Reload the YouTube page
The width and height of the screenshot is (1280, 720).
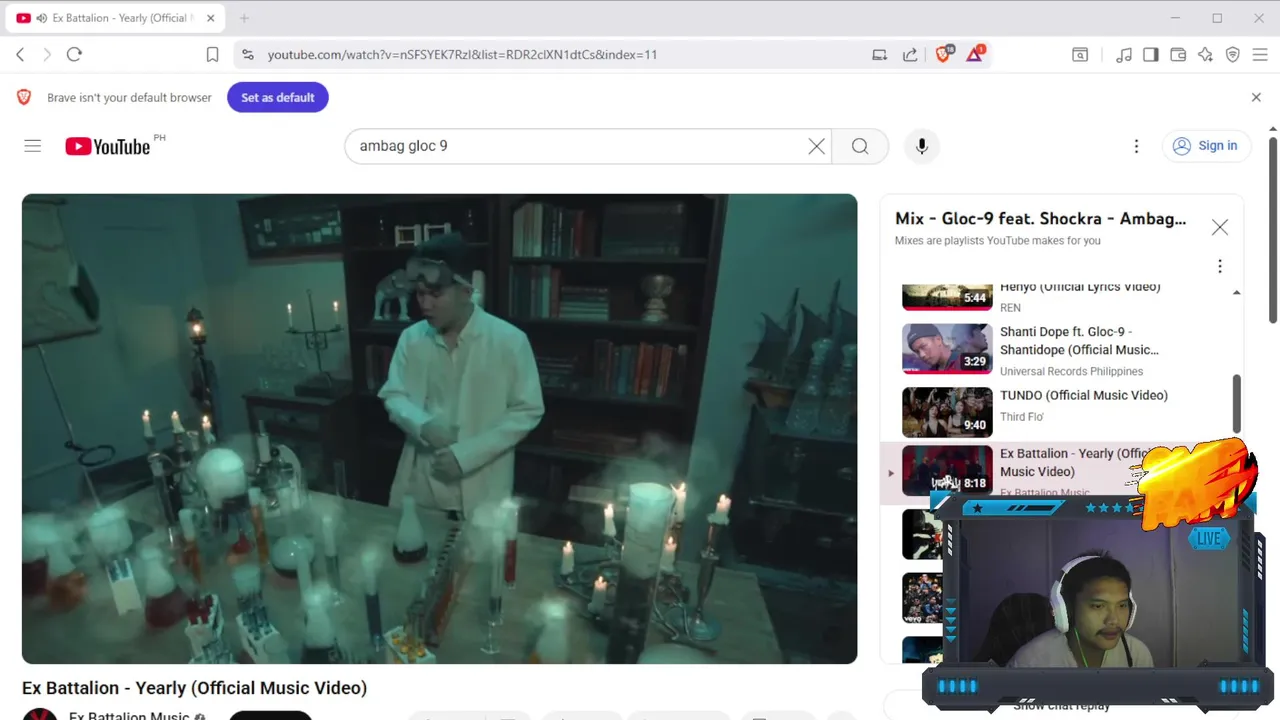click(74, 55)
